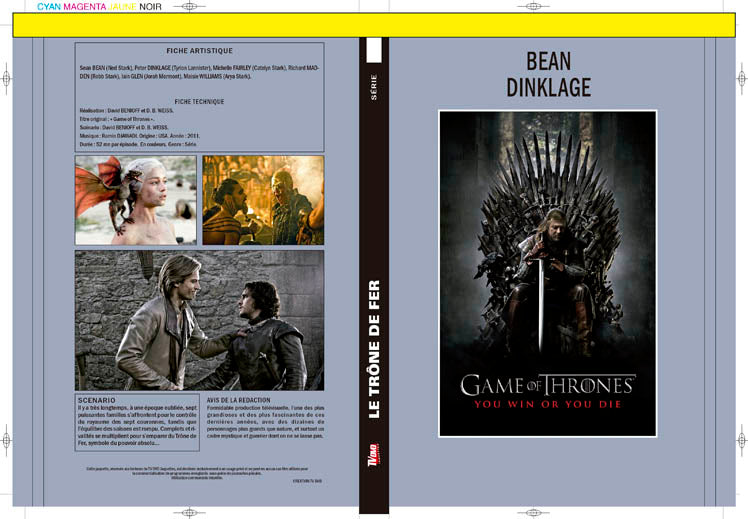748x519 pixels.
Task: Select the warrior scene photo with orange lighting
Action: (263, 200)
